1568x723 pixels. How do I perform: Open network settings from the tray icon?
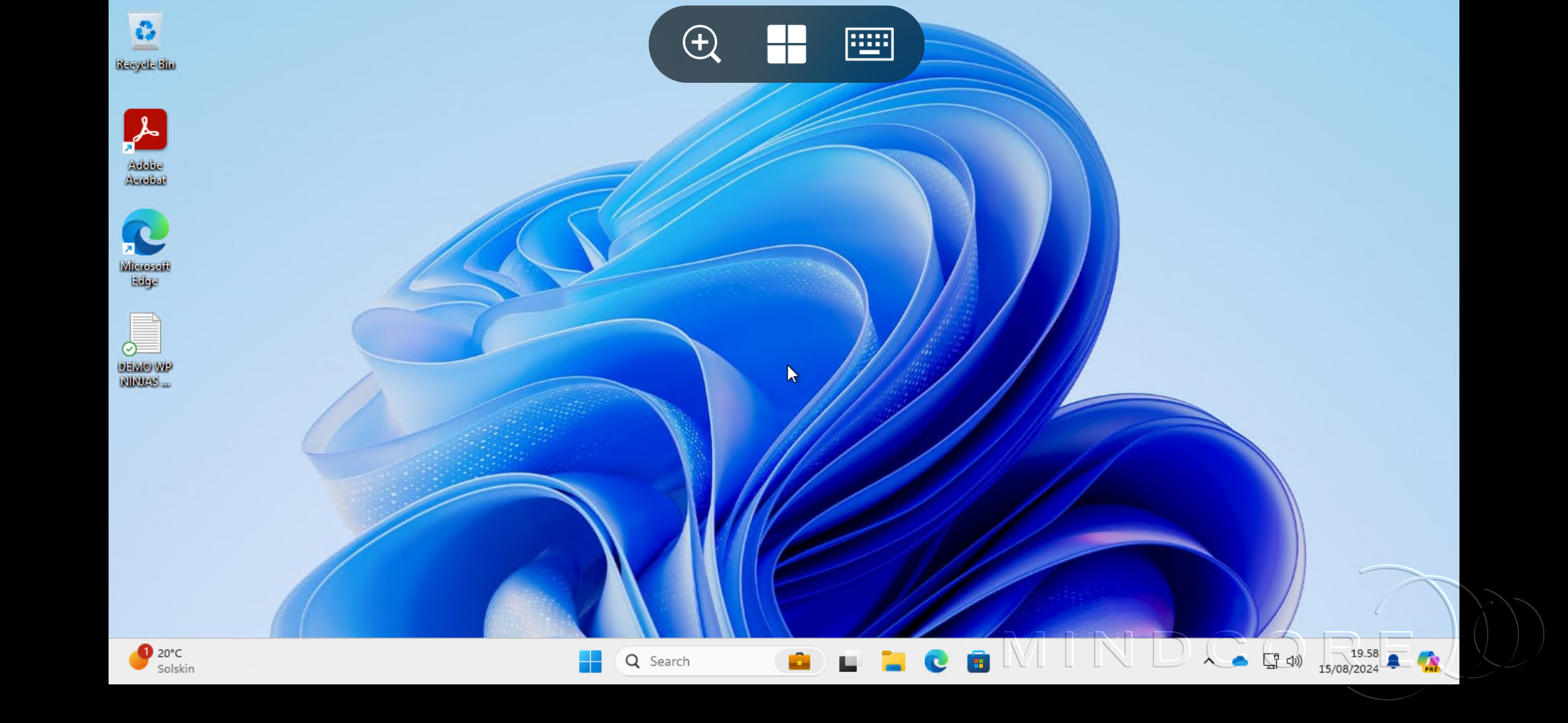(1270, 661)
